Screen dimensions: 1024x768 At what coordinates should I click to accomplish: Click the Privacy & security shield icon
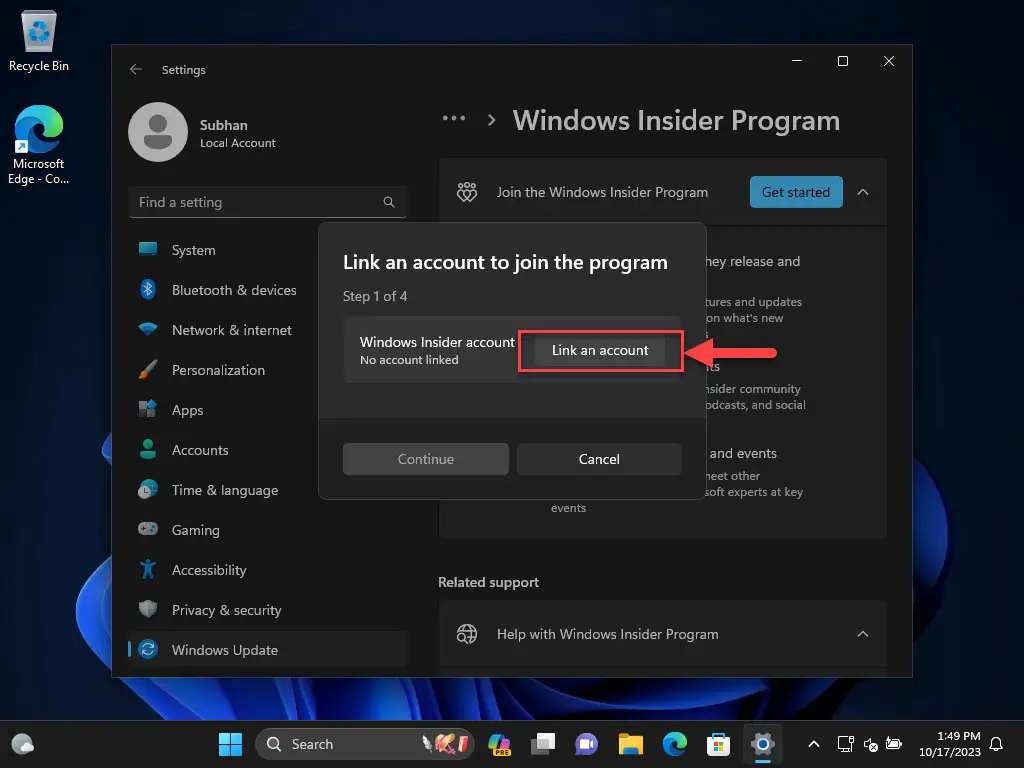148,609
